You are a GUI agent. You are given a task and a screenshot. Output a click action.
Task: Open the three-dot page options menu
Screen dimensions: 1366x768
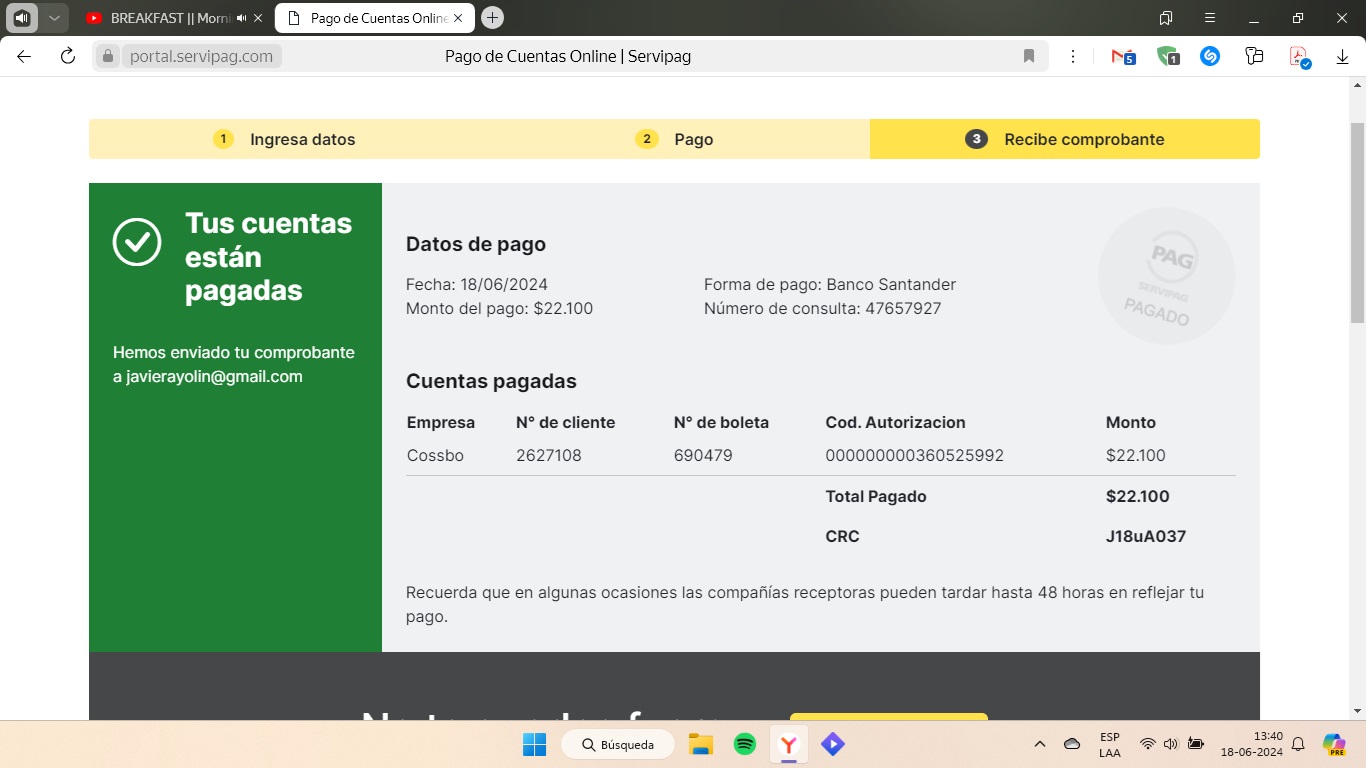1073,56
